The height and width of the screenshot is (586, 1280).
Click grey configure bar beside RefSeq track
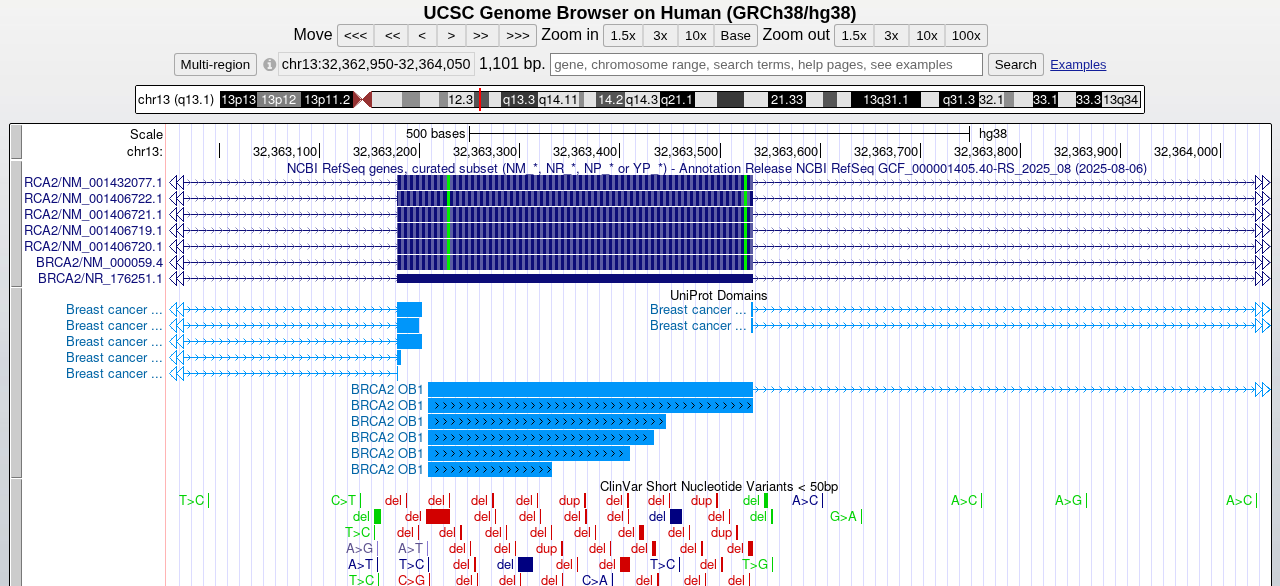[16, 223]
